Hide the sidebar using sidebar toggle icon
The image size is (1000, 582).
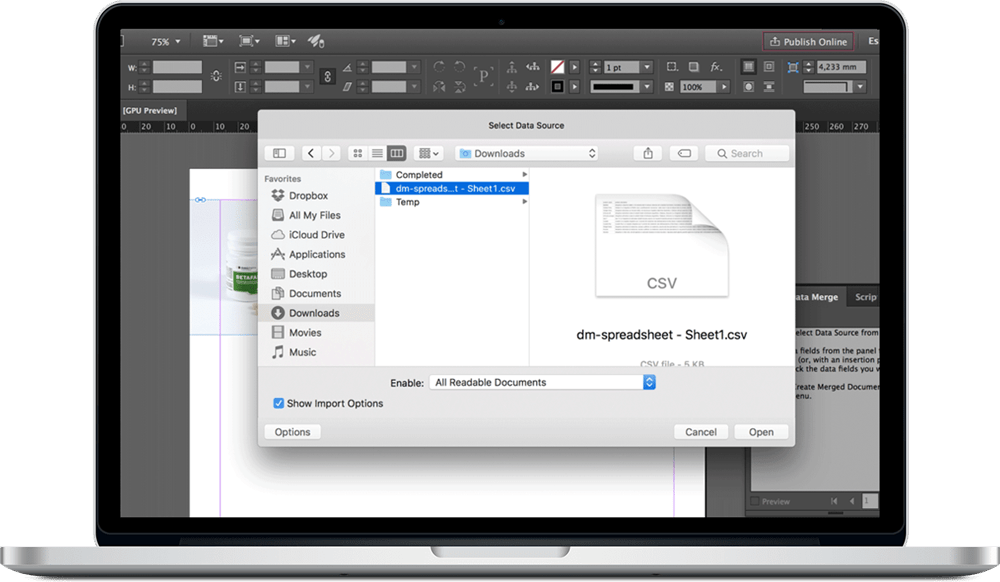tap(279, 153)
